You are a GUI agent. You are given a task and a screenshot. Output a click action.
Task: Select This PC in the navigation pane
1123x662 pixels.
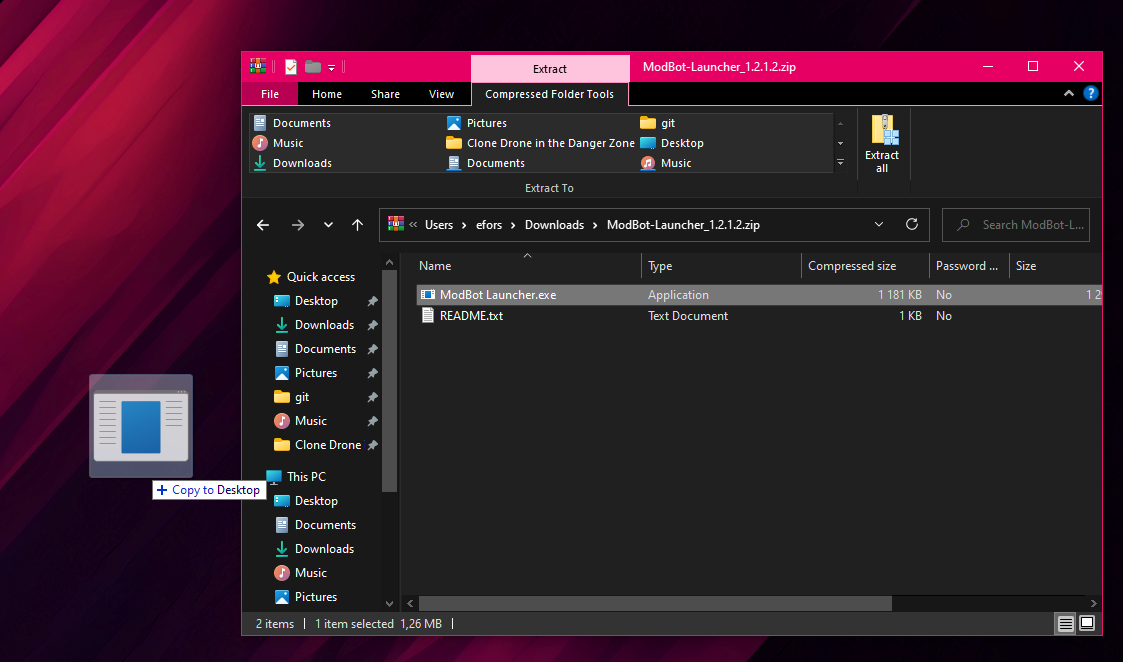point(296,476)
